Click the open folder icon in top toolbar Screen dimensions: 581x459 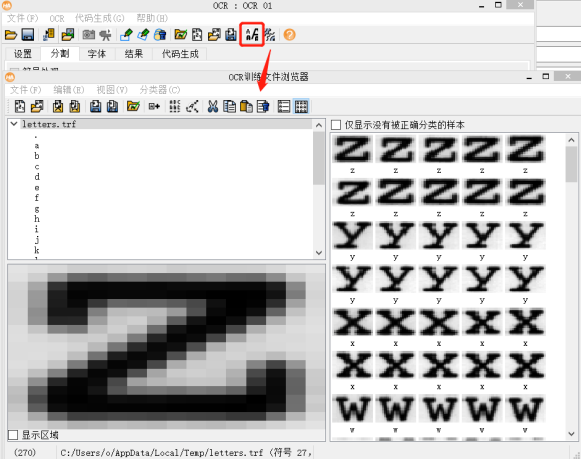[x=11, y=35]
